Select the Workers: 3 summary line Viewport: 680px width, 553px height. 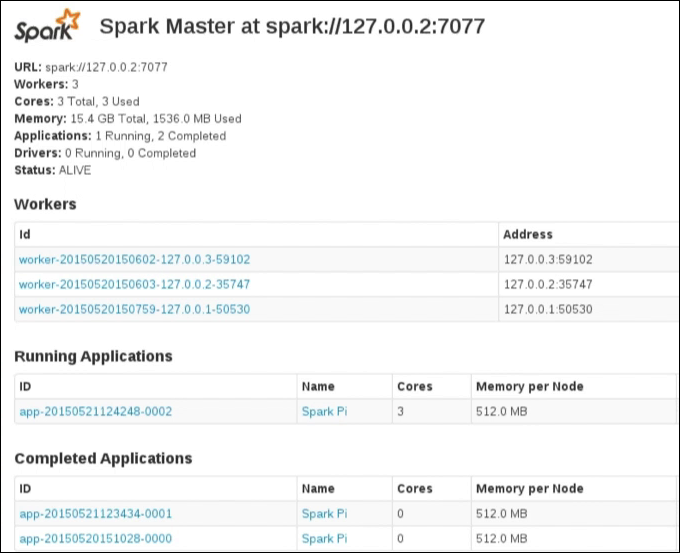coord(46,84)
